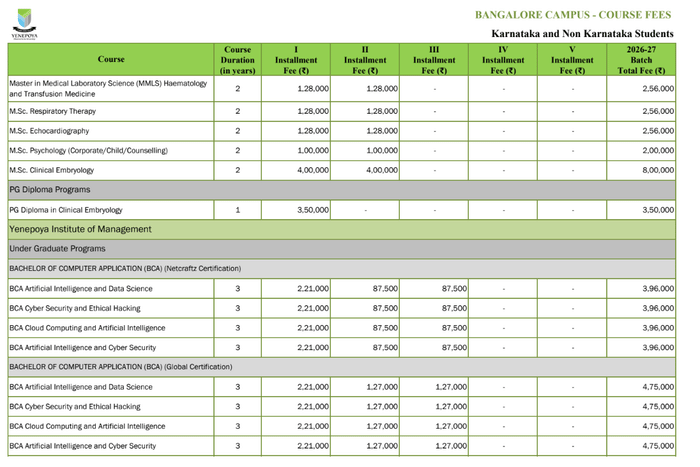Select the Under Graduate Programs section row
This screenshot has height=467, width=700.
point(57,248)
